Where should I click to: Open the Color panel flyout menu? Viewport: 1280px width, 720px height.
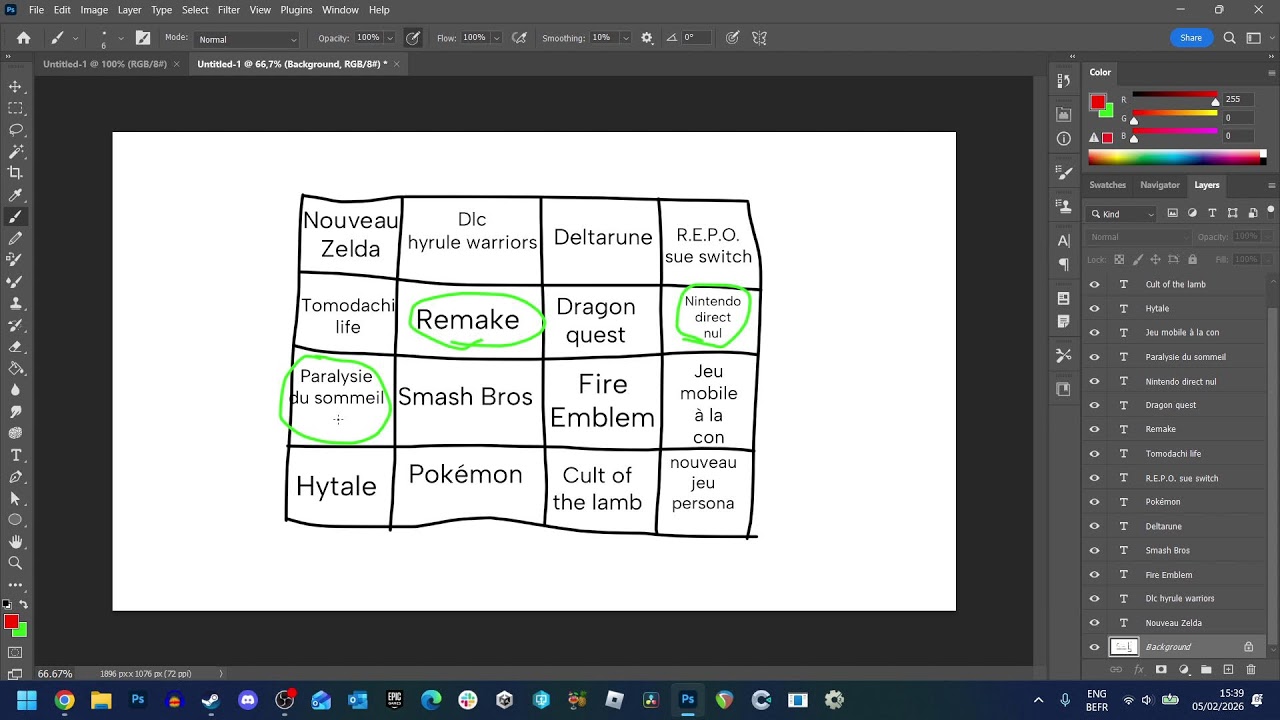(x=1272, y=72)
